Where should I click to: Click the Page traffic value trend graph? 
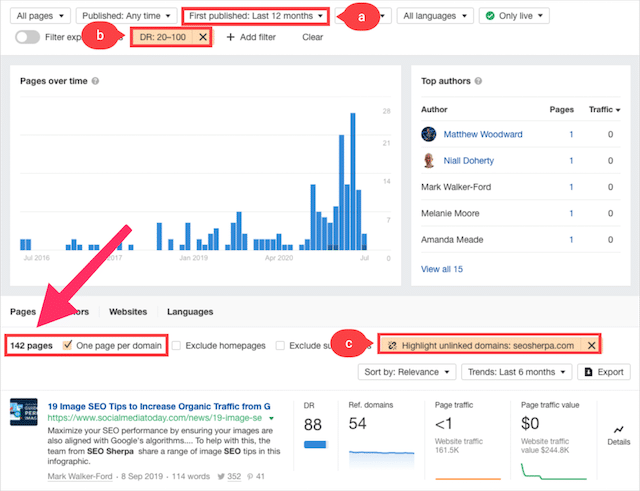(x=554, y=471)
